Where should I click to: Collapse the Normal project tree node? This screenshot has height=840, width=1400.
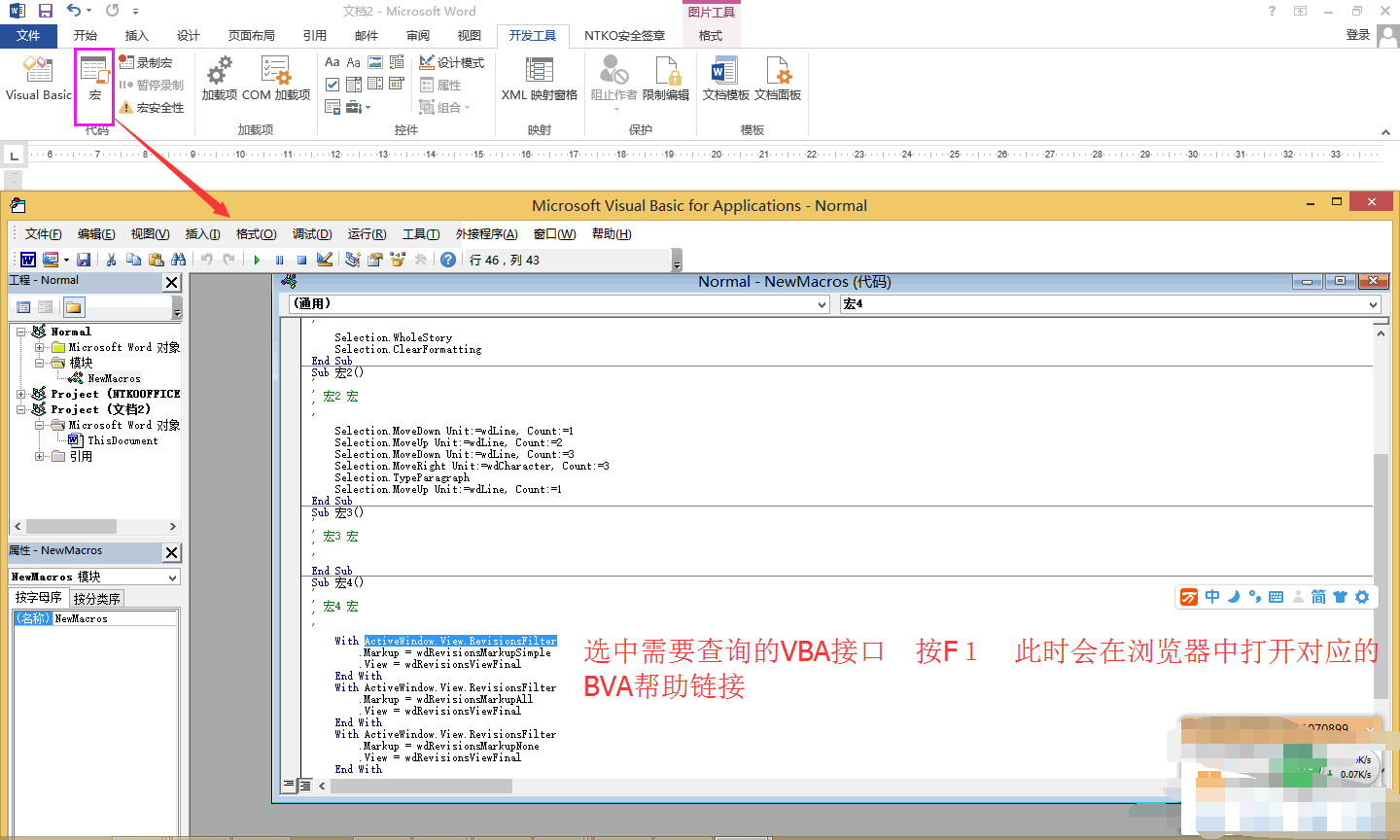tap(20, 332)
